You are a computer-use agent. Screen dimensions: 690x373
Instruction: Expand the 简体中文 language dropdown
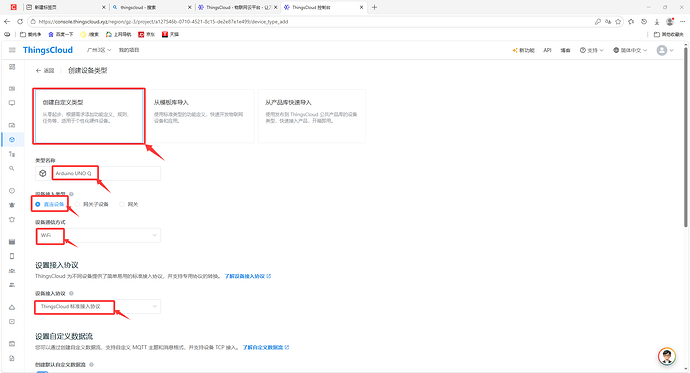tap(630, 50)
